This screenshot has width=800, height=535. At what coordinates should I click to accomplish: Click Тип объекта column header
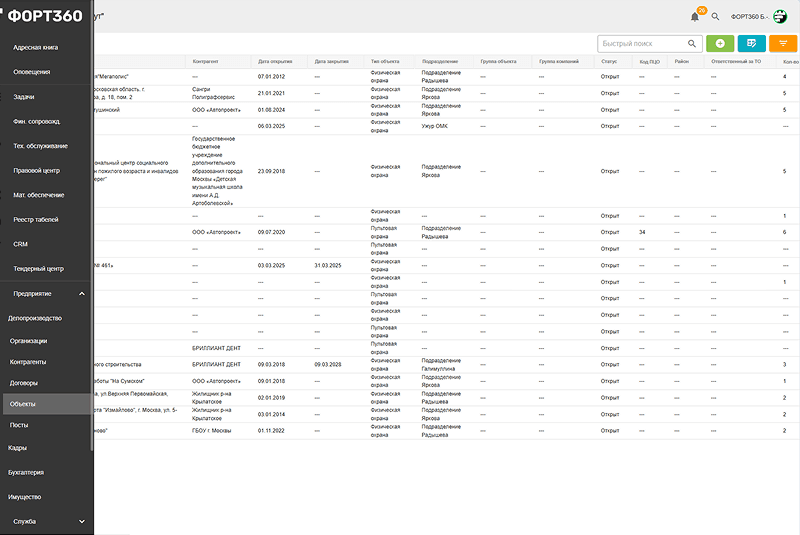point(386,62)
